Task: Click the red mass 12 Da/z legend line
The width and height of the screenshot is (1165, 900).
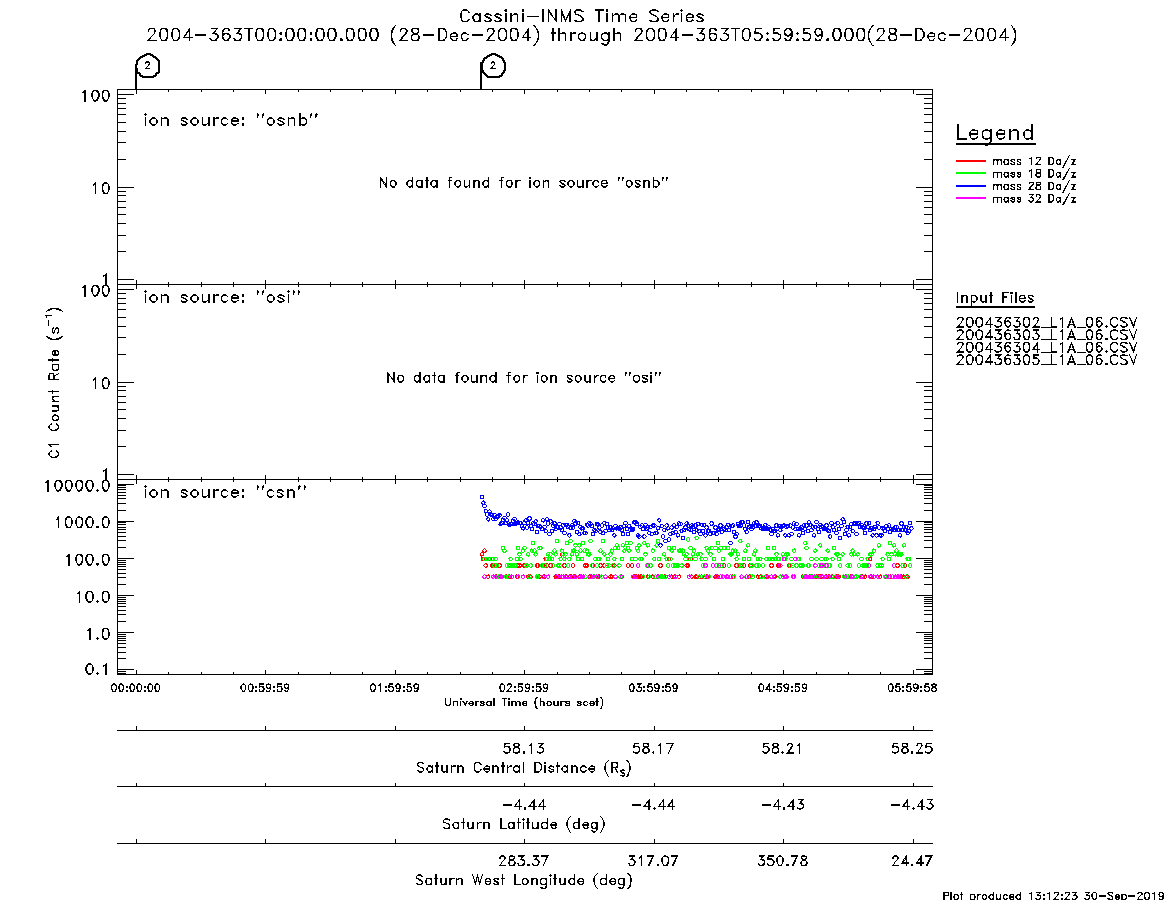Action: 970,161
